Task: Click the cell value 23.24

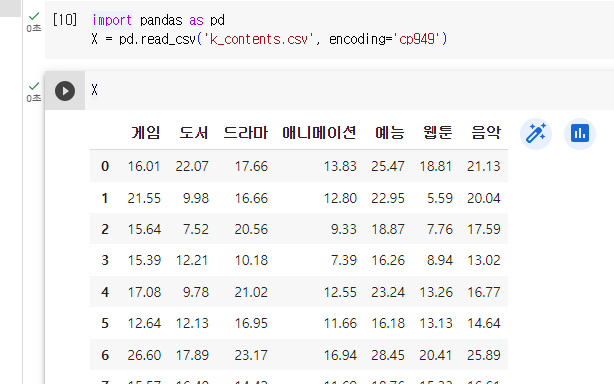Action: point(388,292)
